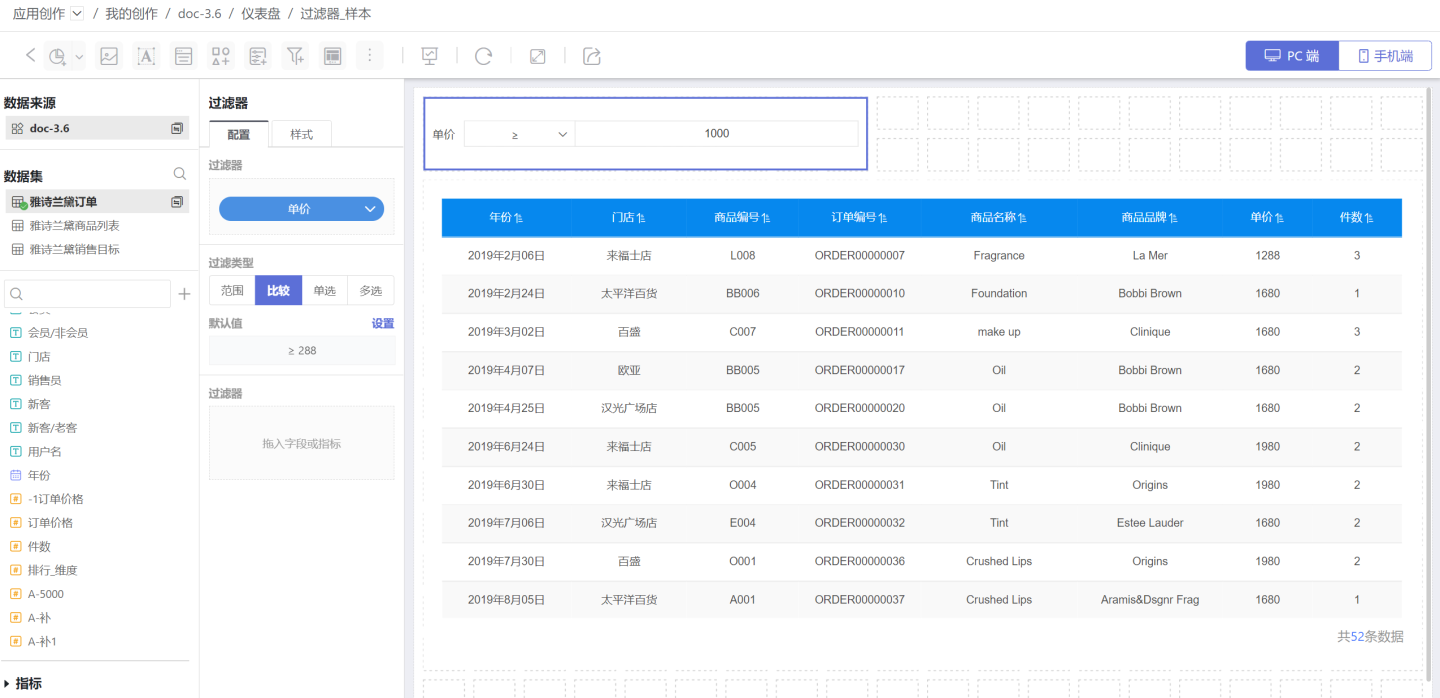Expand the 单价 filter field dropdown

click(301, 209)
